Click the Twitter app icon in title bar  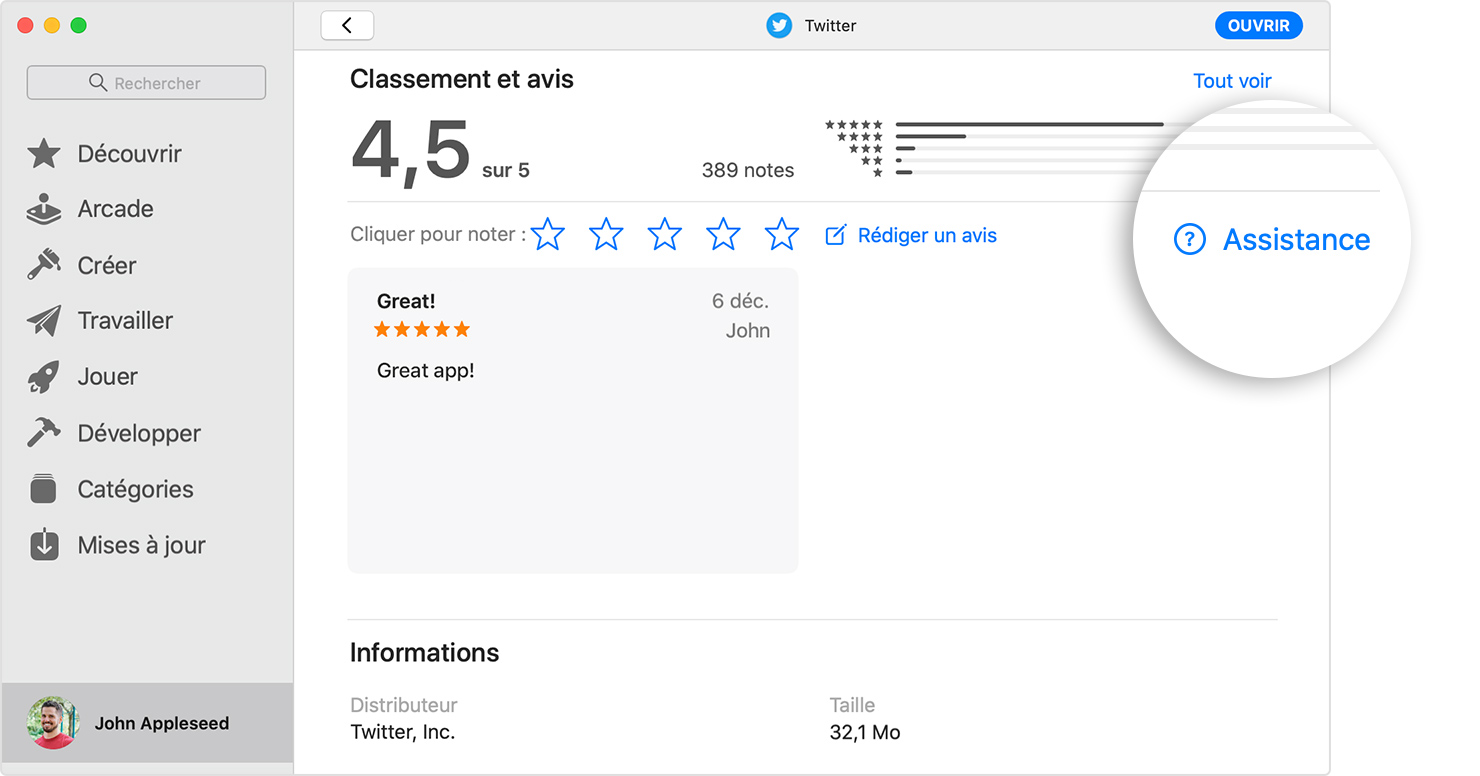point(779,26)
